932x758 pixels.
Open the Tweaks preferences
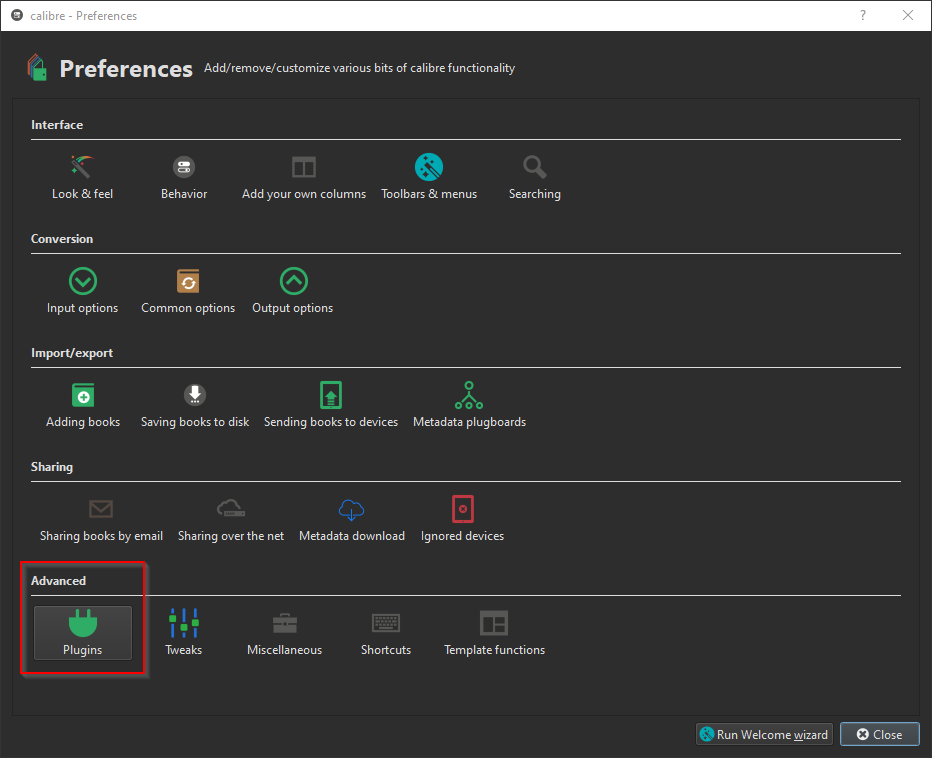coord(184,633)
